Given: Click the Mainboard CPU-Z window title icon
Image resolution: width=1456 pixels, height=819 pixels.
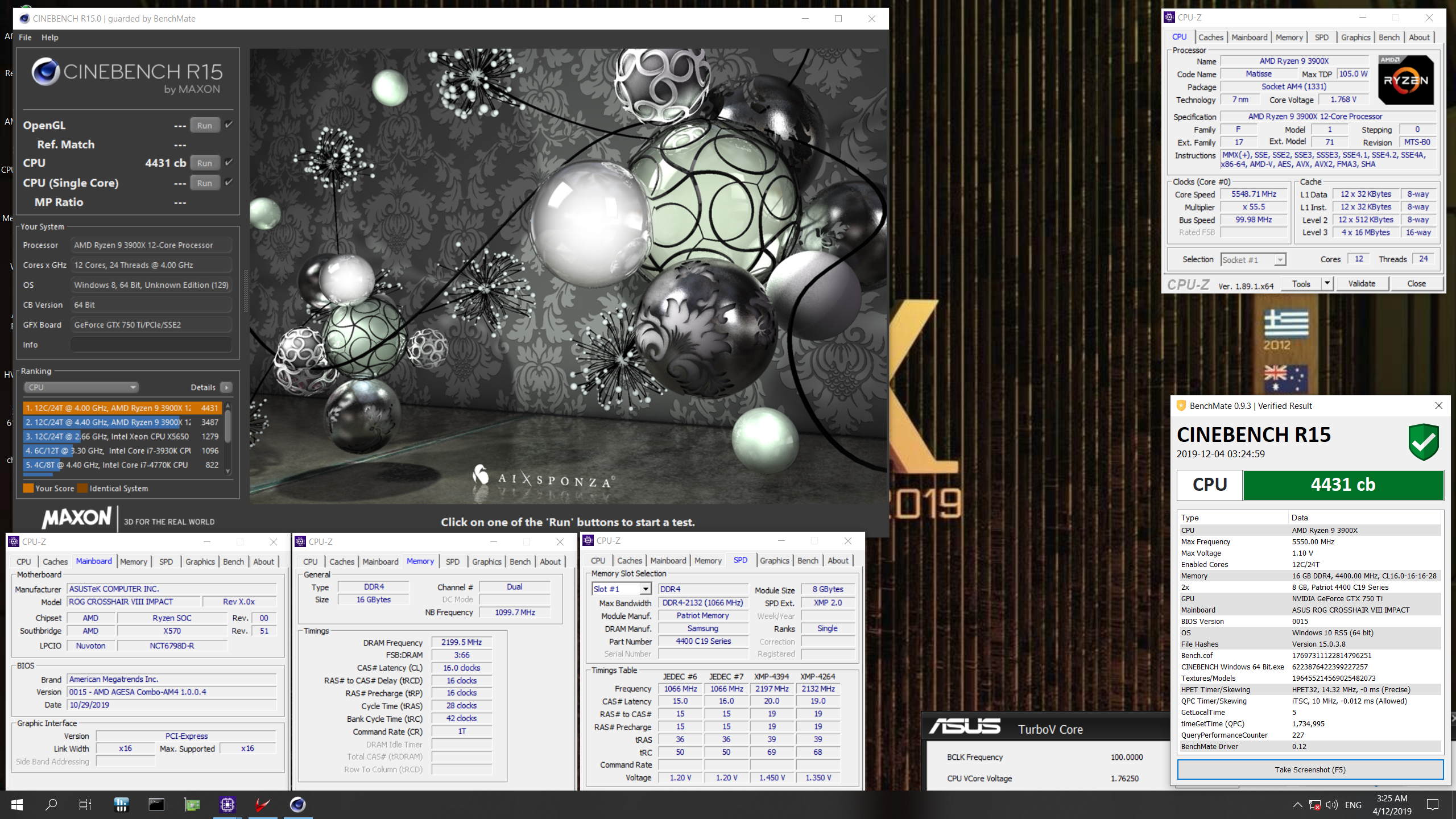Looking at the screenshot, I should click(14, 541).
